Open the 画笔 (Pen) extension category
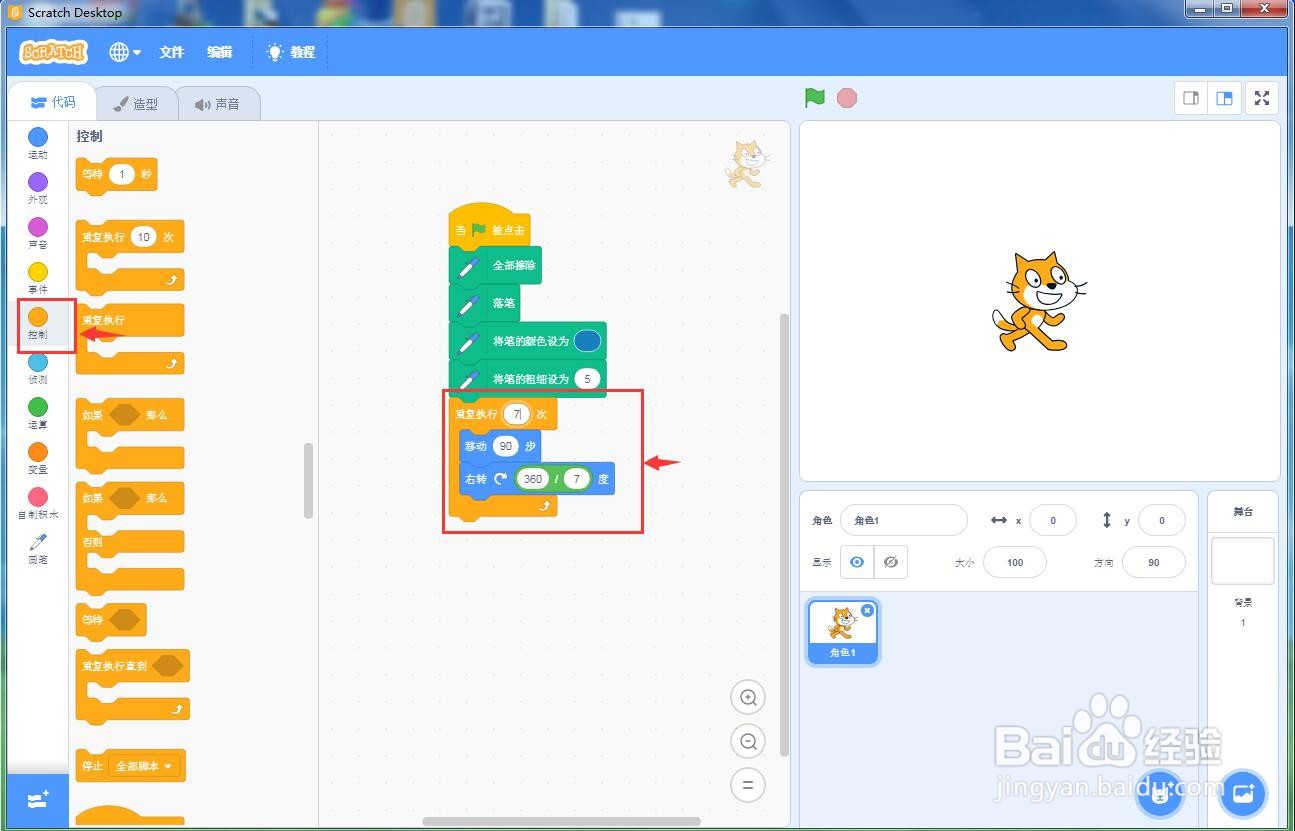The width and height of the screenshot is (1295, 831). click(x=37, y=548)
